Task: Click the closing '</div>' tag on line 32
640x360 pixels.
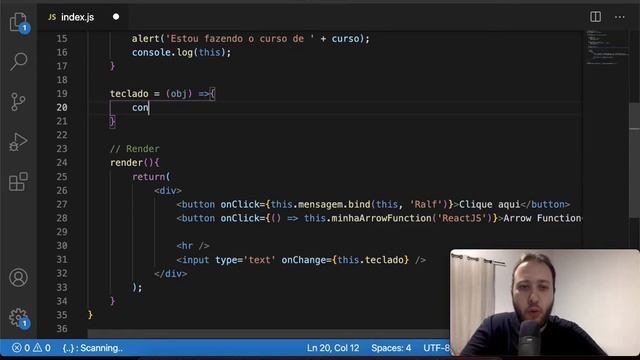Action: coord(171,273)
